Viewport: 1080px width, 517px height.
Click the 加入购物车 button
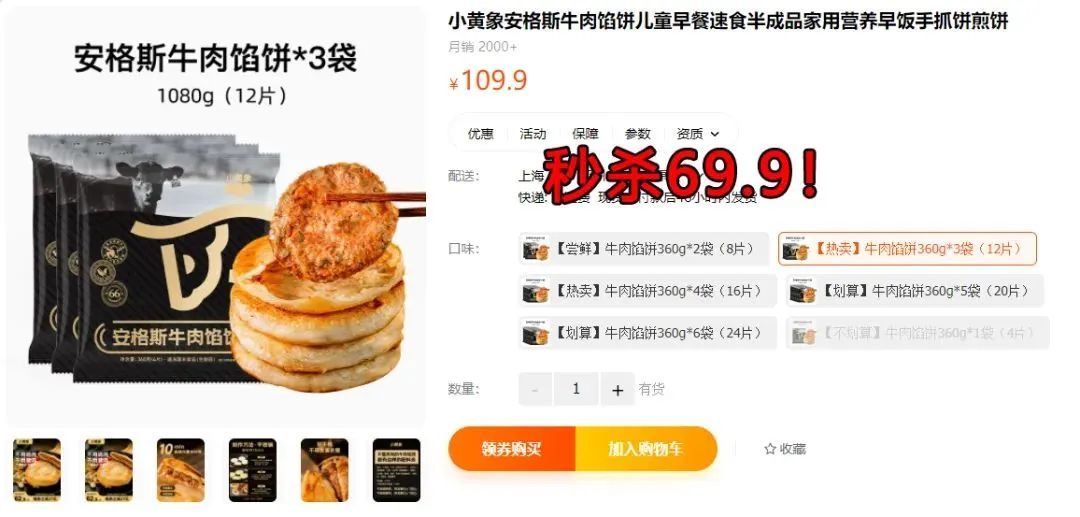pos(646,449)
